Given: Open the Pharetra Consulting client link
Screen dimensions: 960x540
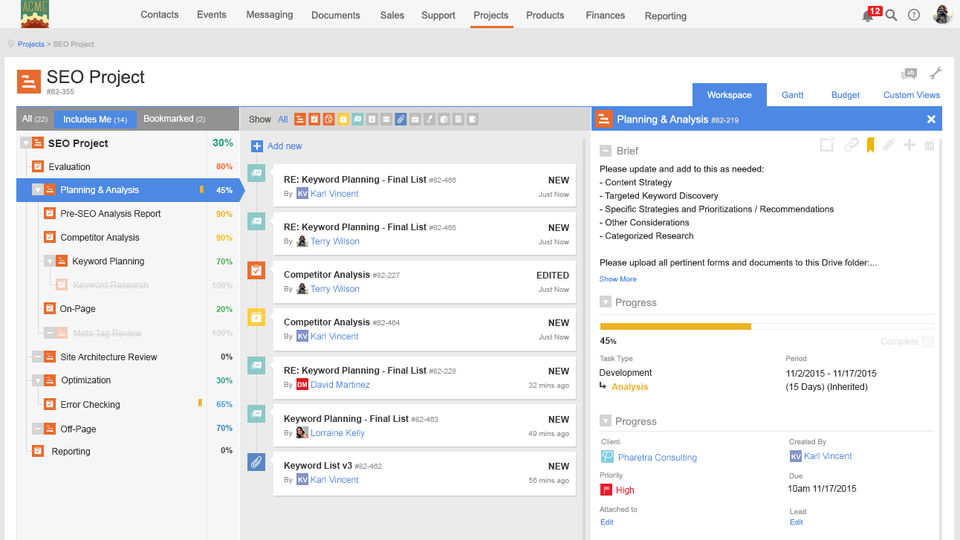Looking at the screenshot, I should (x=657, y=457).
